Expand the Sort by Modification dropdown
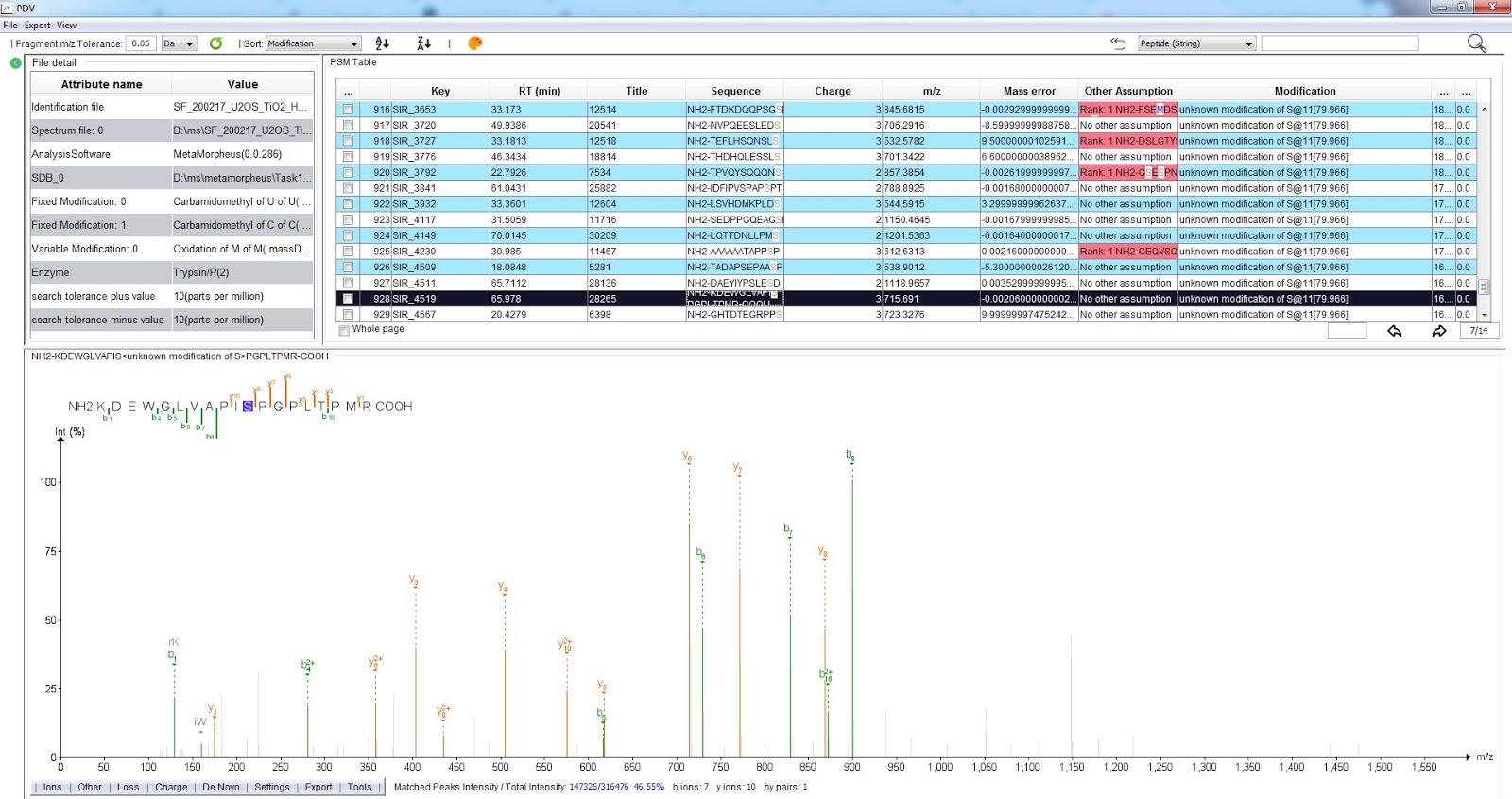The height and width of the screenshot is (799, 1512). click(313, 43)
